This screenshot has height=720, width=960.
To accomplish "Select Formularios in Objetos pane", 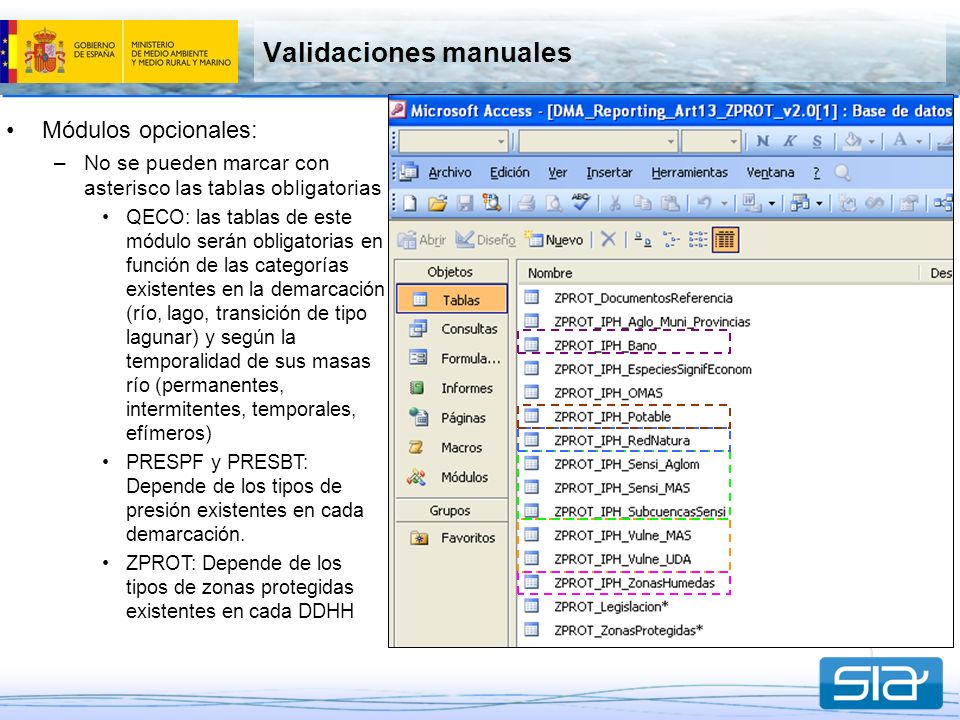I will click(452, 358).
